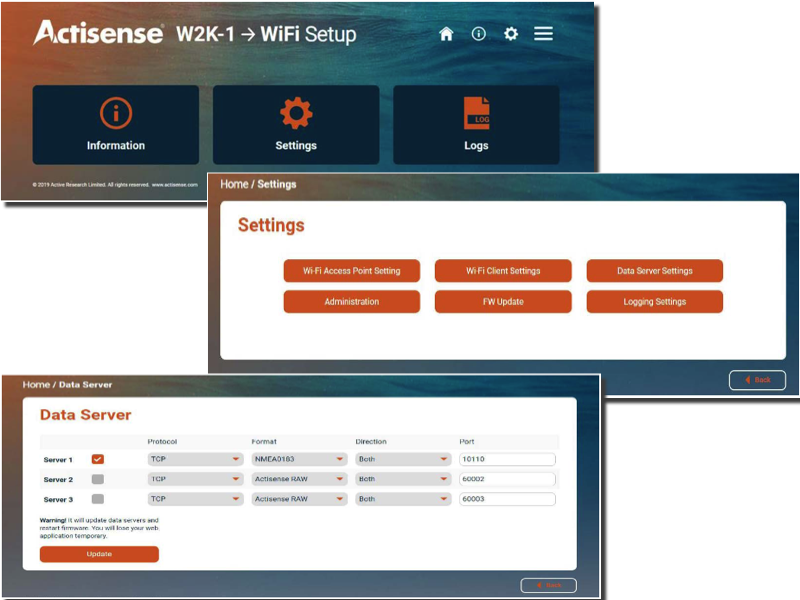
Task: Click the Format column header
Action: click(264, 441)
